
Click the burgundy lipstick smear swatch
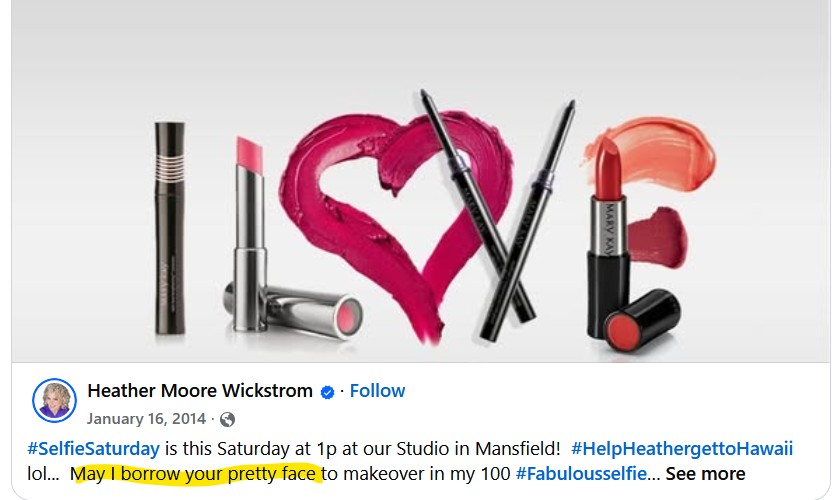pyautogui.click(x=658, y=238)
